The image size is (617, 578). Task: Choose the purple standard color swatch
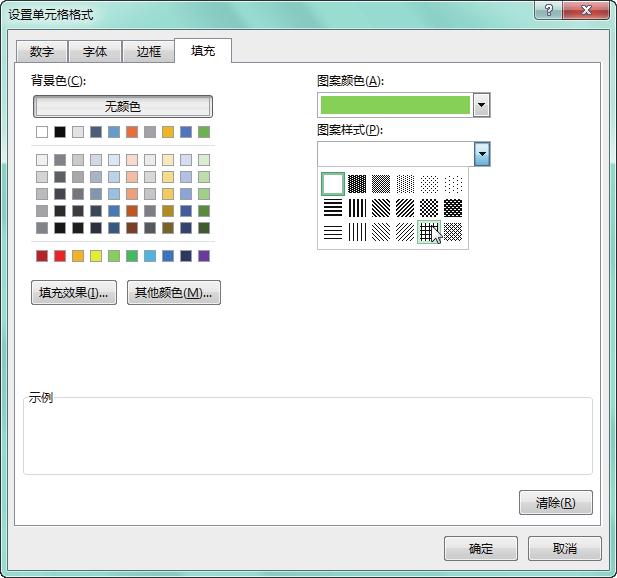point(204,256)
